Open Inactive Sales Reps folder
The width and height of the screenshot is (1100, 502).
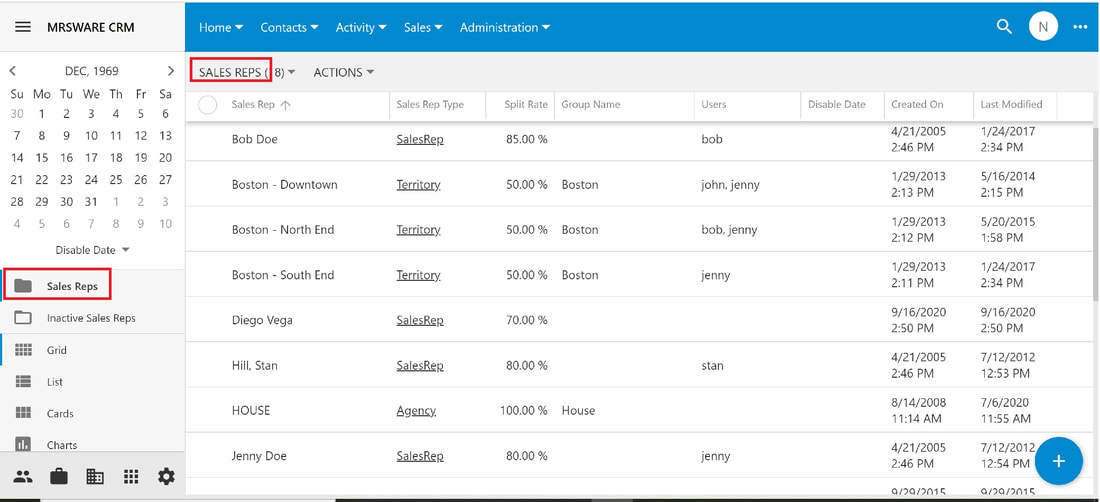[x=91, y=318]
